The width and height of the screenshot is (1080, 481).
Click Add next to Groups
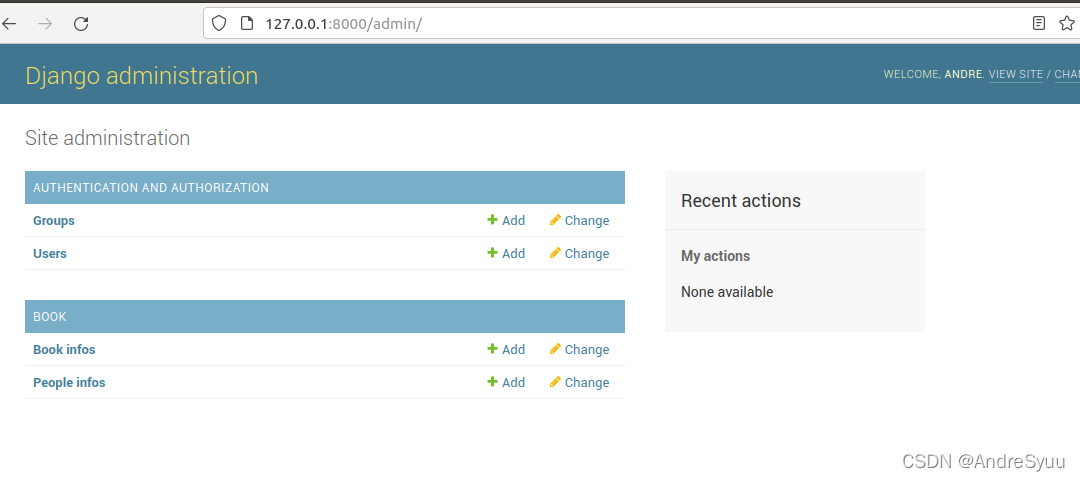(513, 221)
